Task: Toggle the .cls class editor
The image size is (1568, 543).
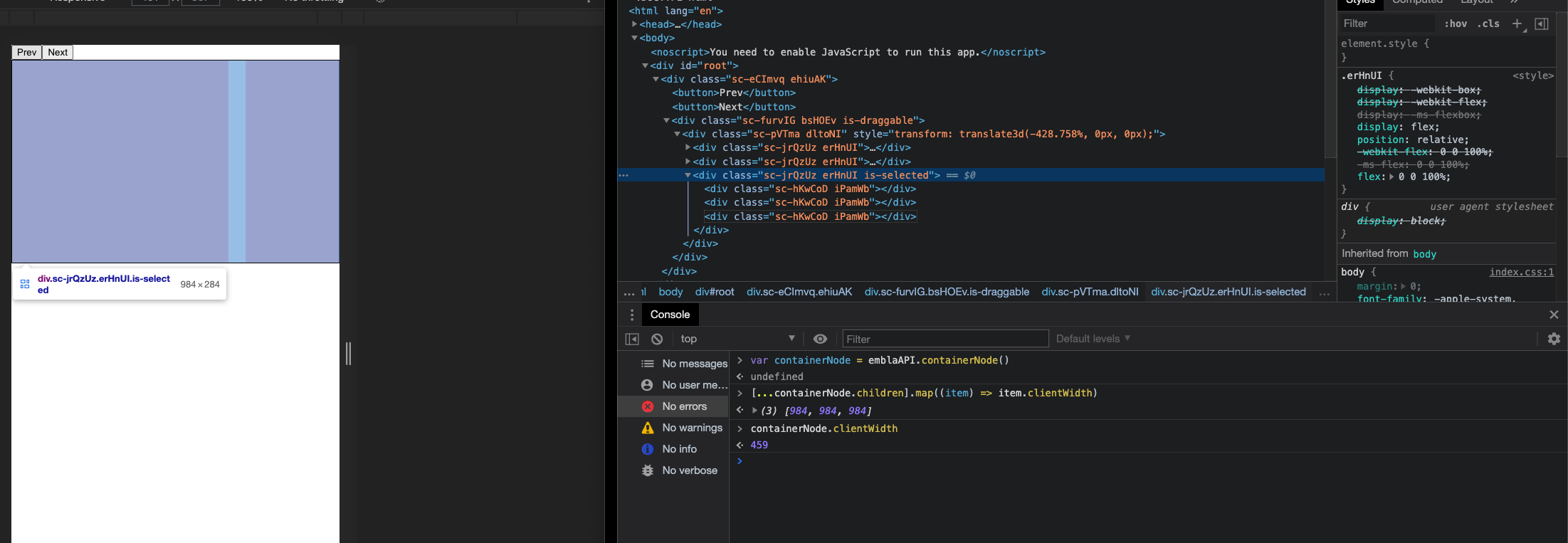Action: point(1488,23)
